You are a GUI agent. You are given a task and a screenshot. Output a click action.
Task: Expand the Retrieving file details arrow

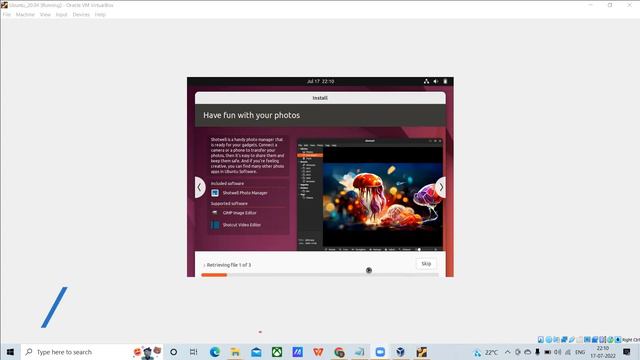pos(204,265)
